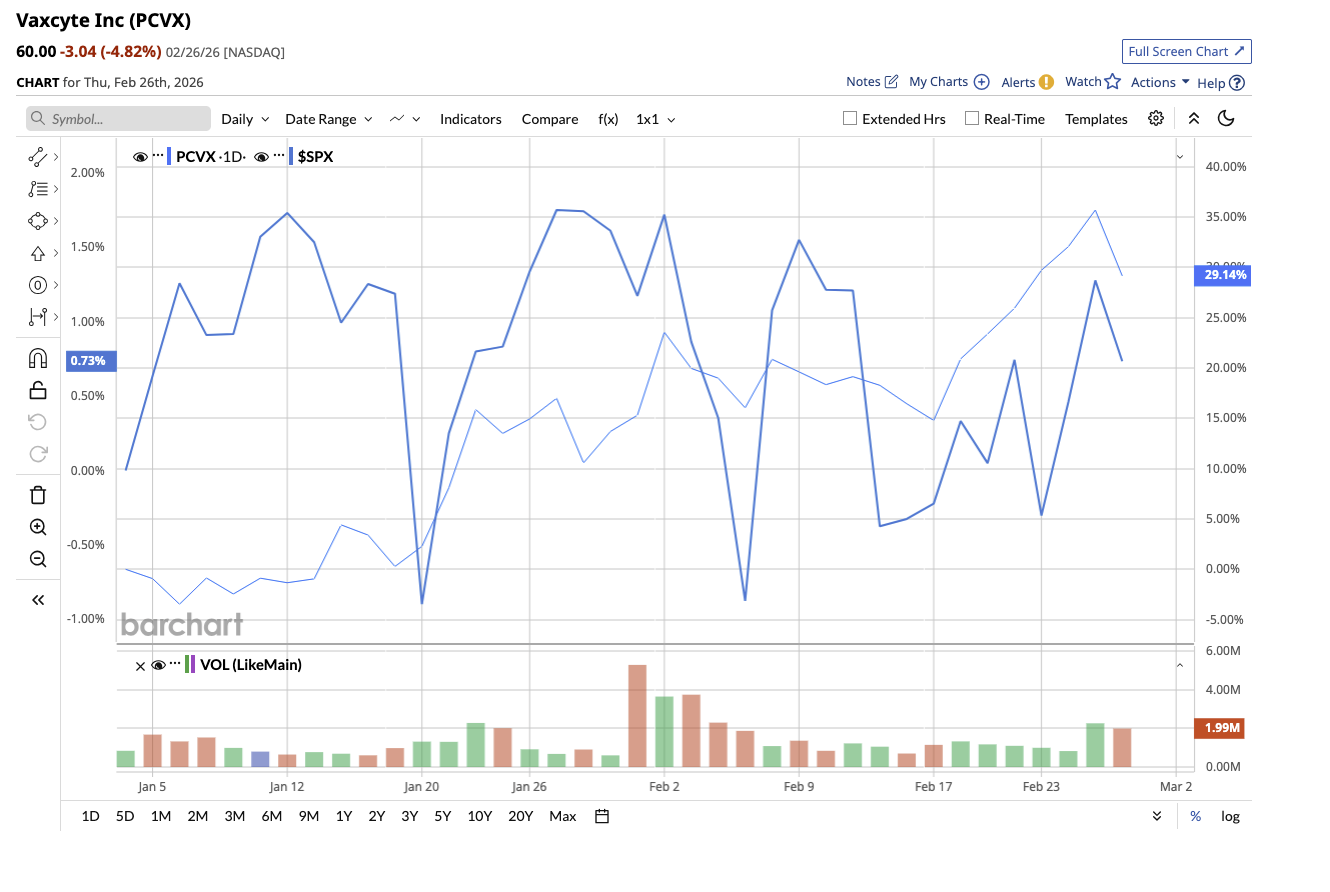Pick the circled-zero annotation tool
Screen dimensions: 1330x892
[x=38, y=285]
